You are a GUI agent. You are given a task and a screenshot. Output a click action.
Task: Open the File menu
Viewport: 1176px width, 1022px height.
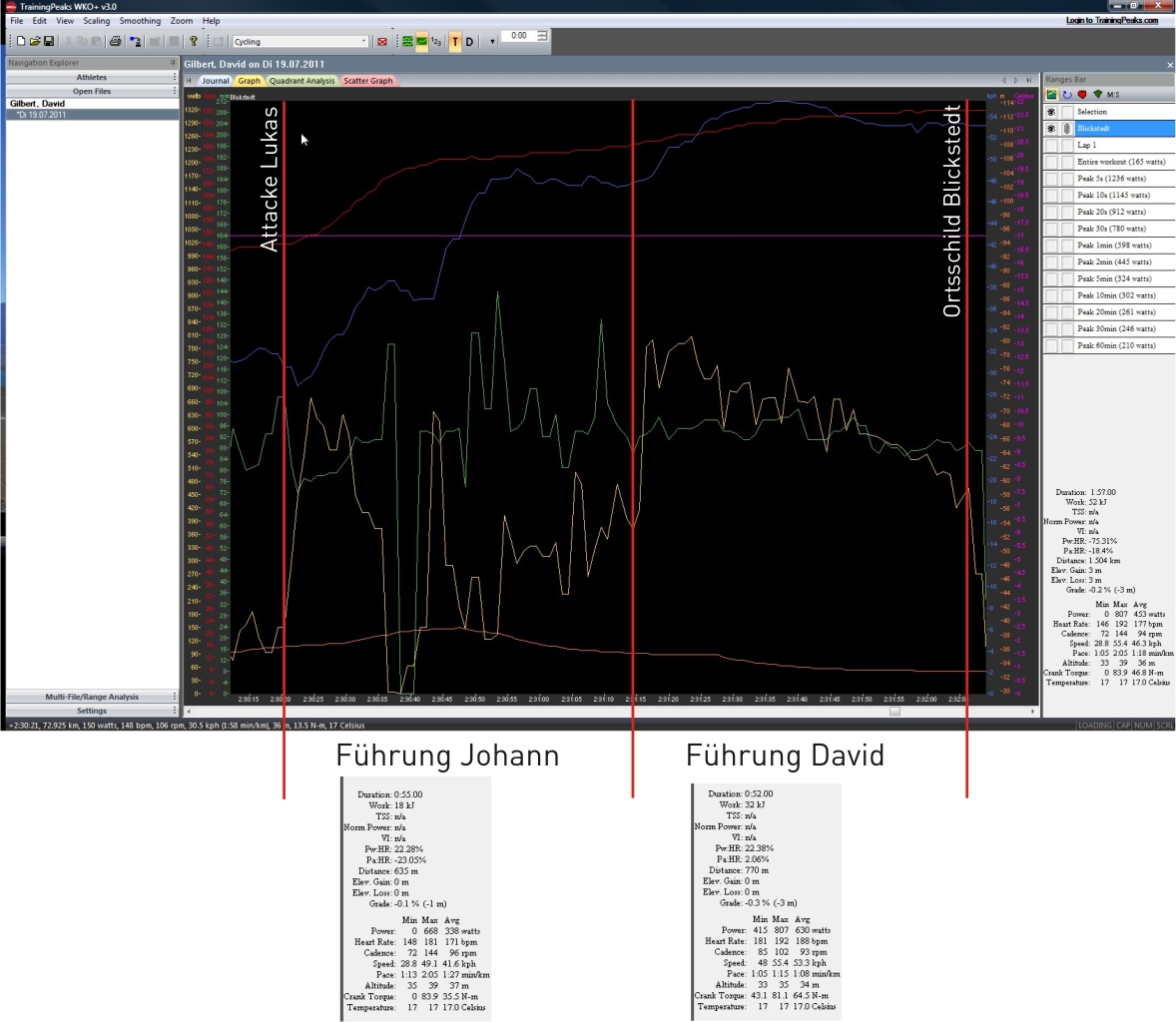[x=17, y=21]
